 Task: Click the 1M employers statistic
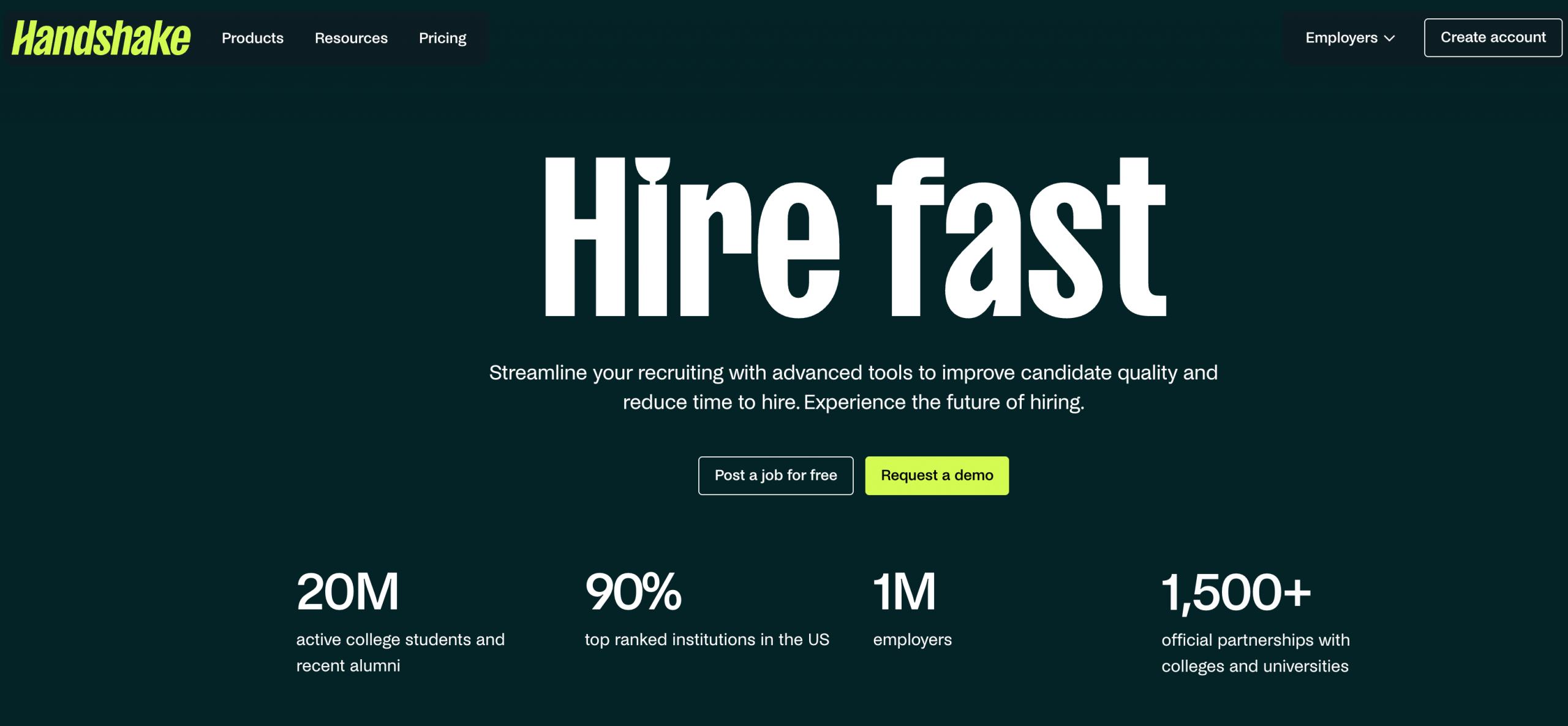(904, 592)
